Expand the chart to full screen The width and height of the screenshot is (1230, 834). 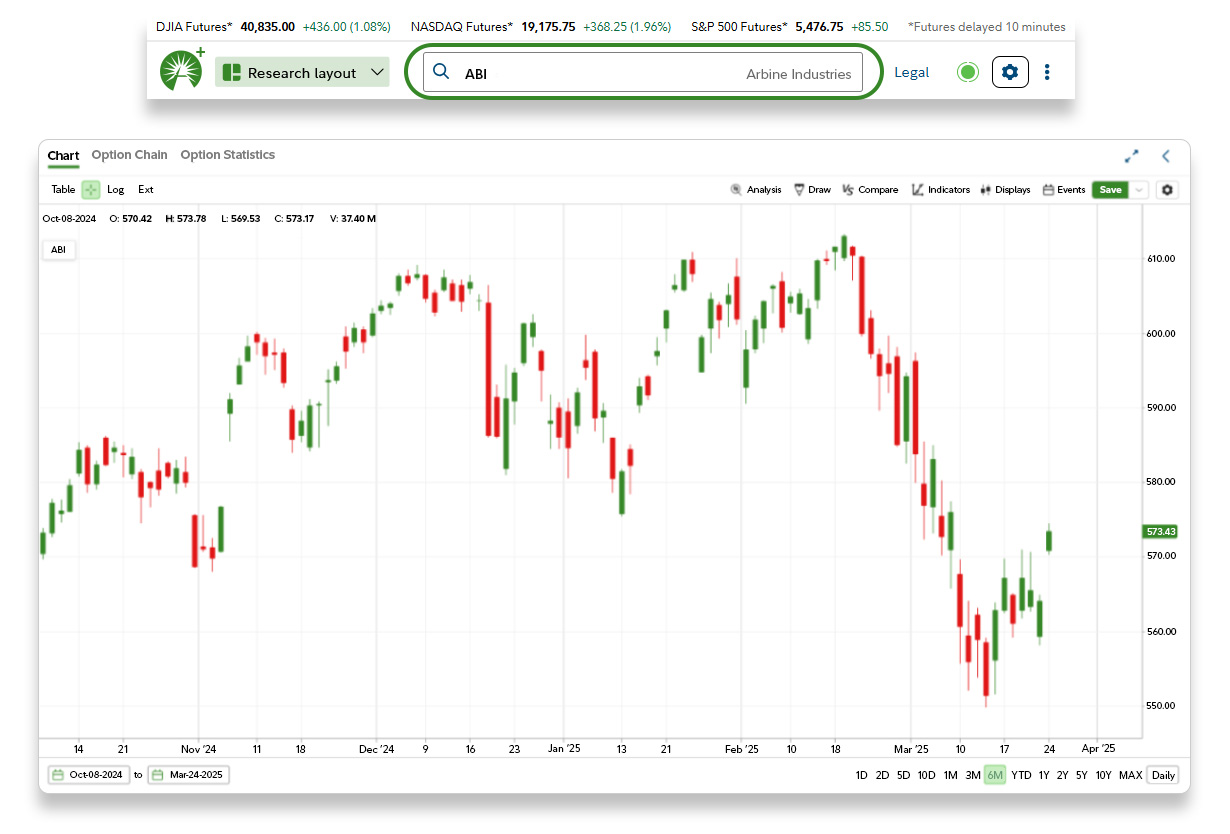(1132, 156)
